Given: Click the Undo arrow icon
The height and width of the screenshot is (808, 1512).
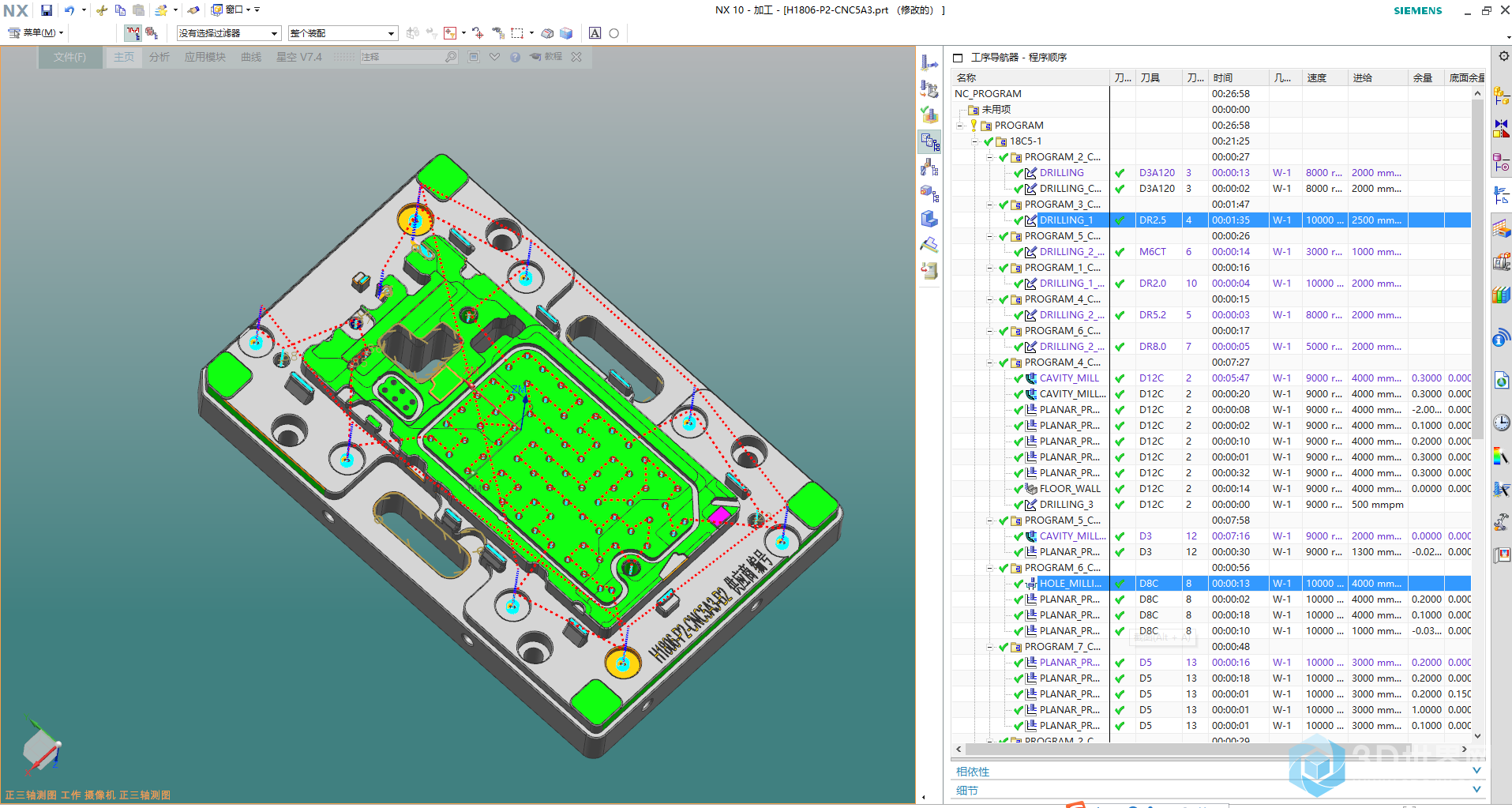Looking at the screenshot, I should coord(69,10).
